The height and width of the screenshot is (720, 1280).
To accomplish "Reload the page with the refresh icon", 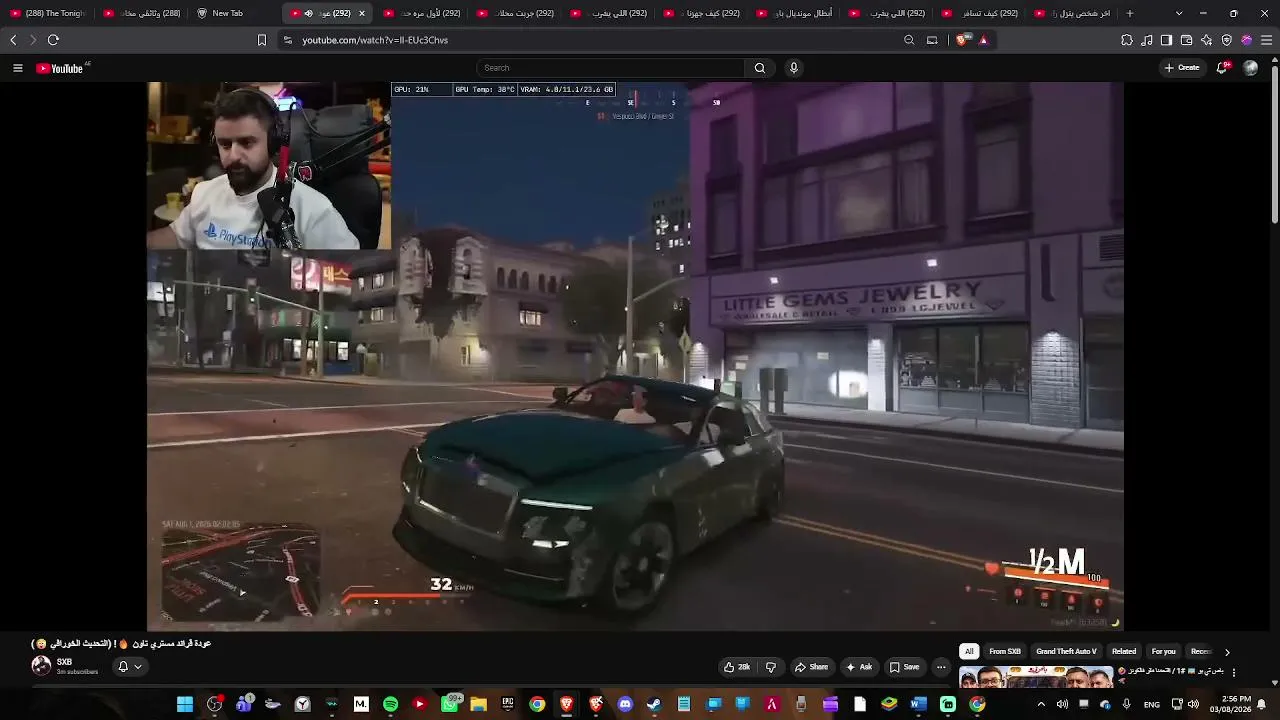I will click(53, 40).
